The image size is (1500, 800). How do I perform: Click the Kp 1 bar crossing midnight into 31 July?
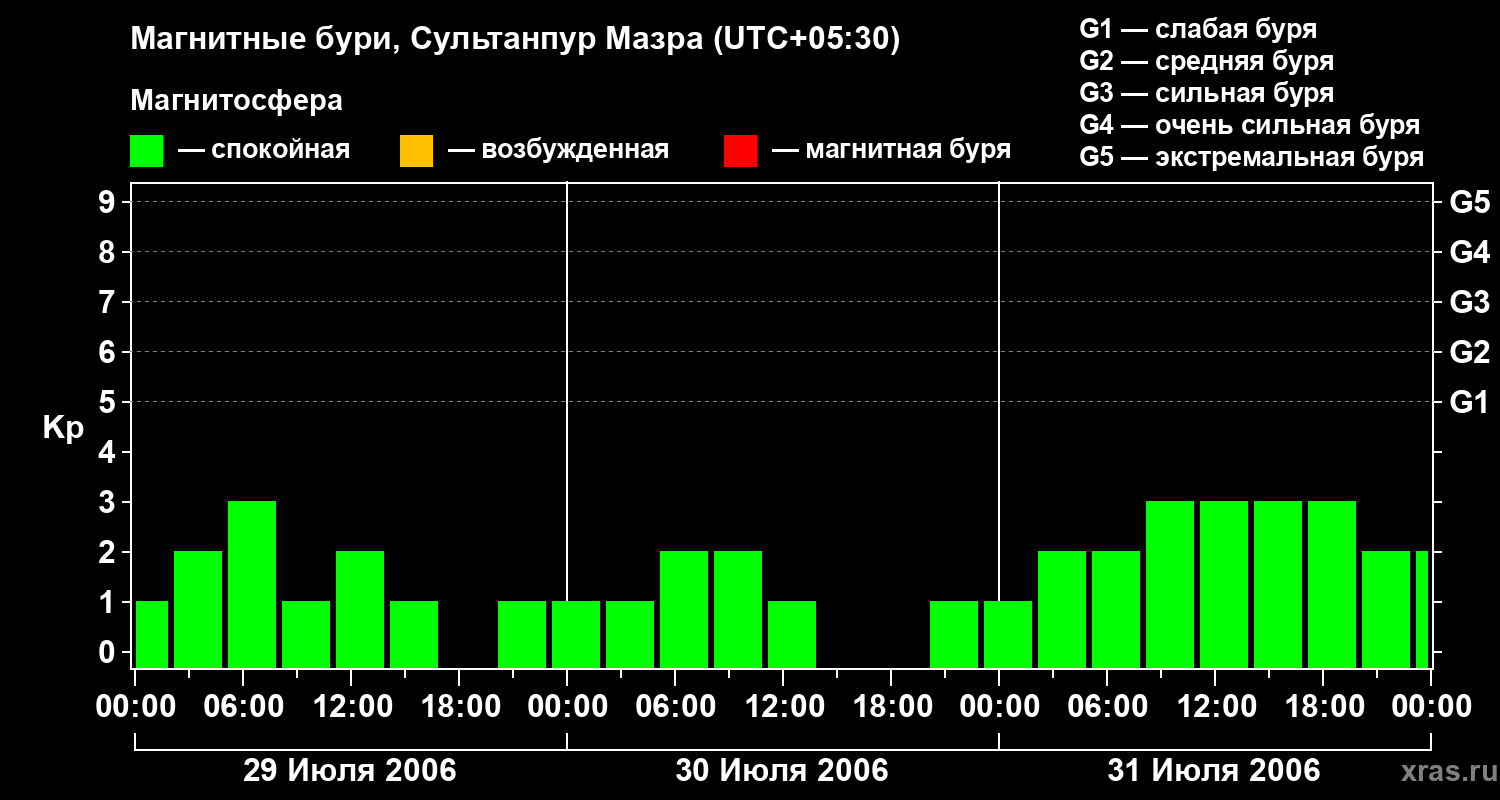tap(1008, 634)
